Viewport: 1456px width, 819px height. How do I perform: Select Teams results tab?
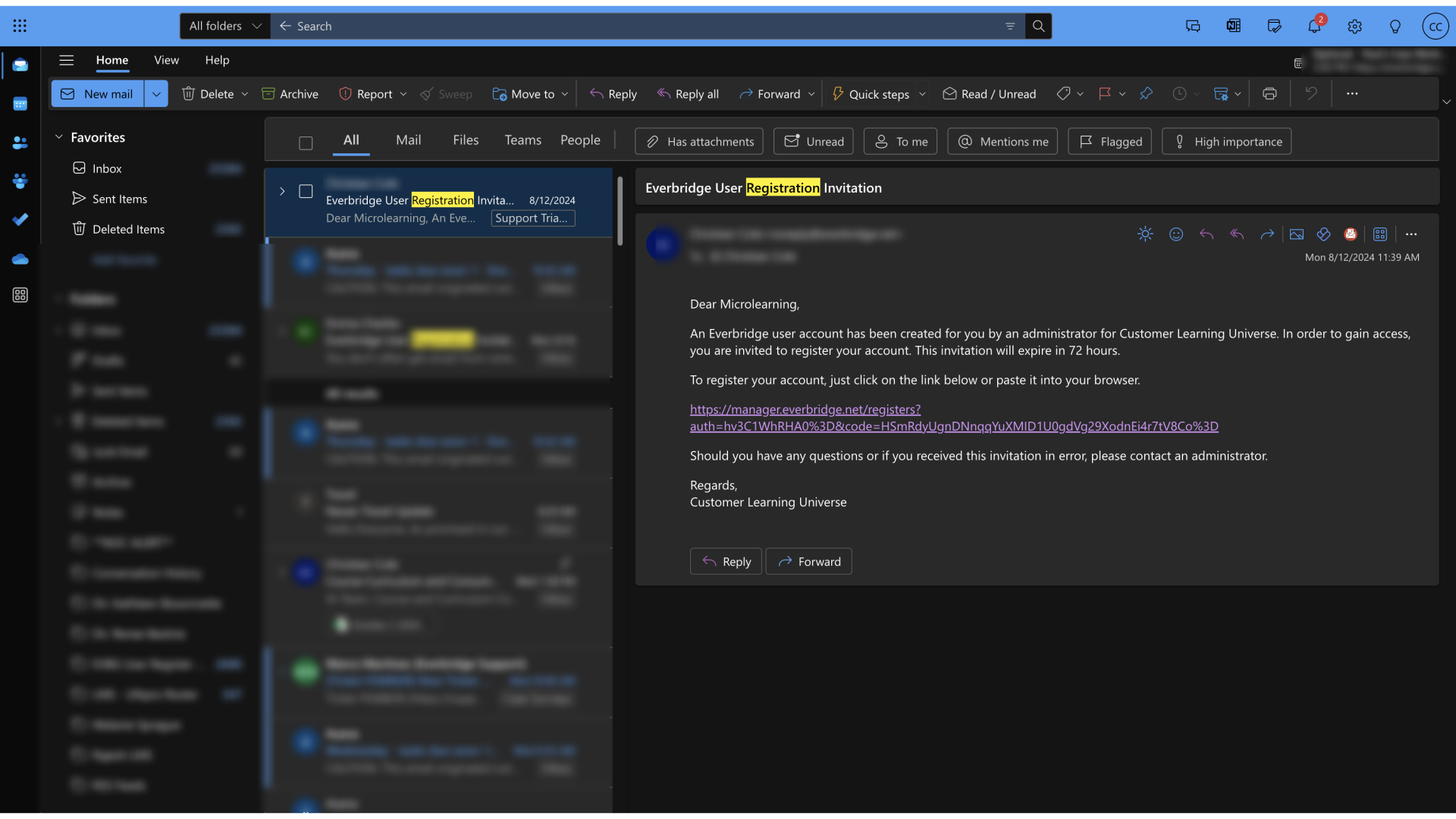point(523,140)
